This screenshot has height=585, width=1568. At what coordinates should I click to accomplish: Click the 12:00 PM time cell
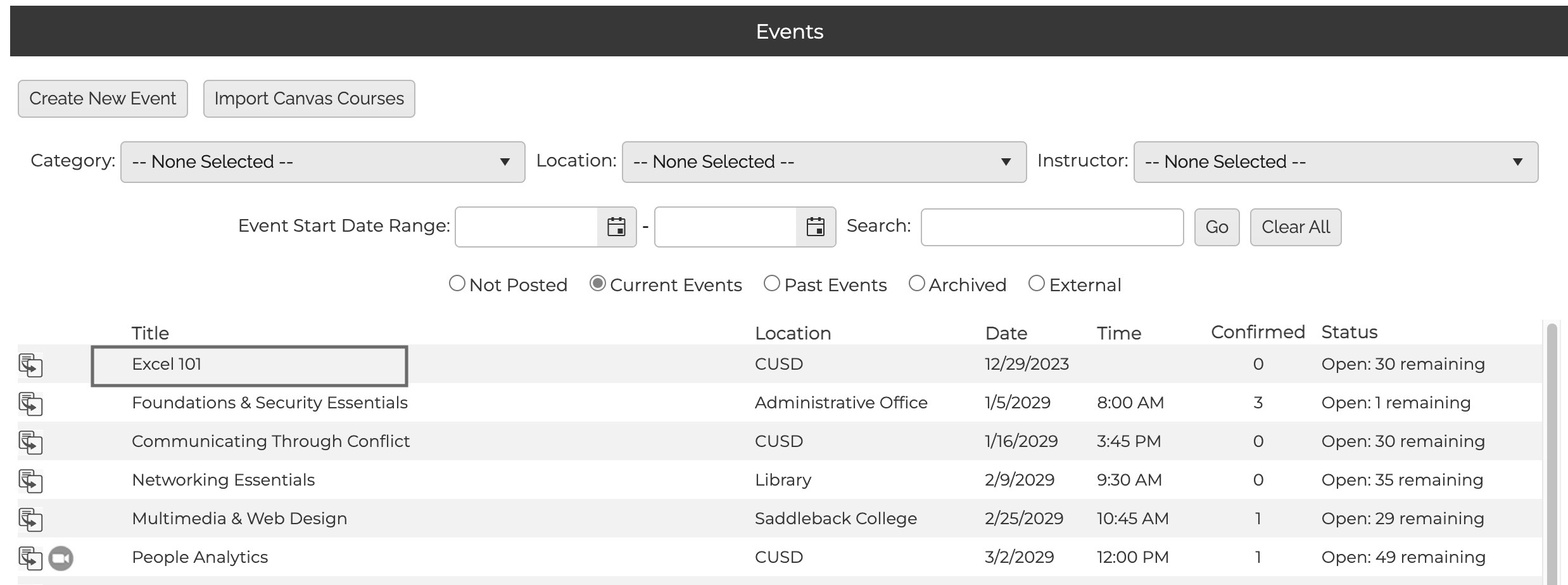(1132, 557)
